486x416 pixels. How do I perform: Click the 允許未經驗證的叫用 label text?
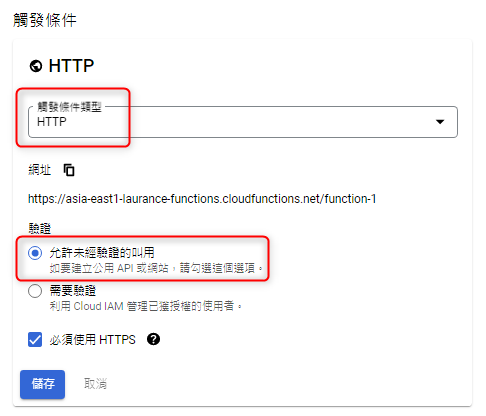pyautogui.click(x=102, y=253)
